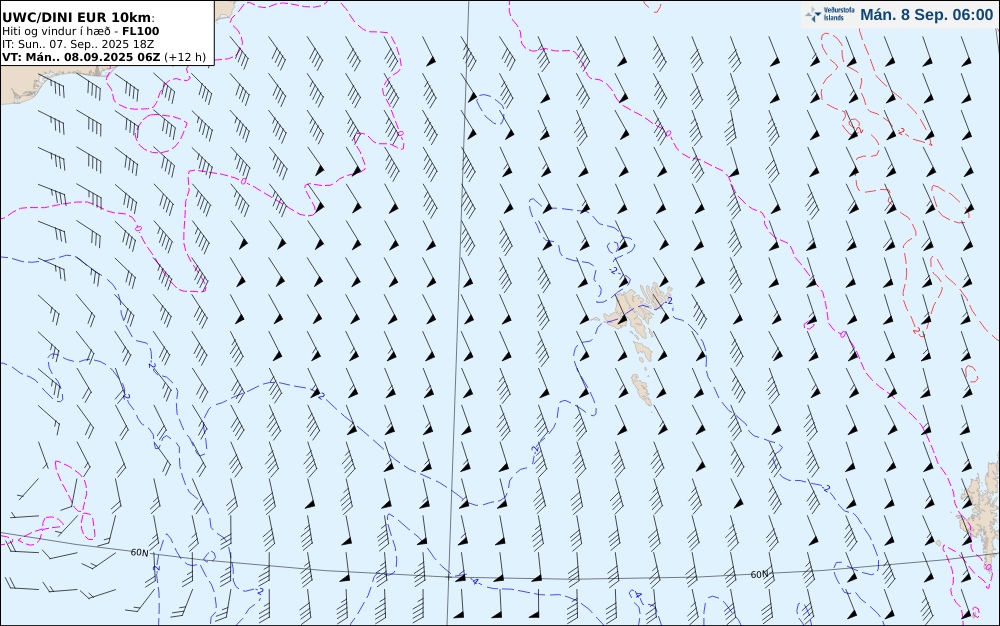Click the 'VT: Mán.. 08.09.2025 06Z' line

tap(104, 57)
